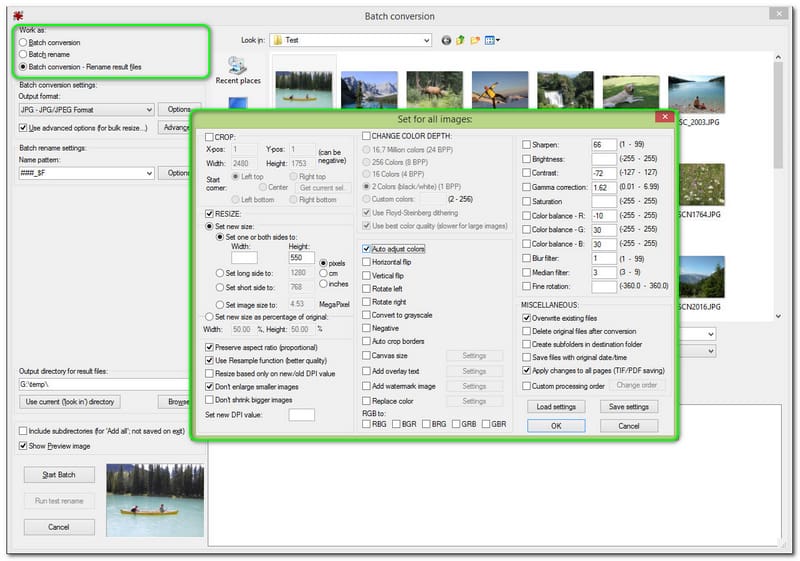Toggle Auto adjust colors checkbox
800x561 pixels.
click(x=367, y=248)
